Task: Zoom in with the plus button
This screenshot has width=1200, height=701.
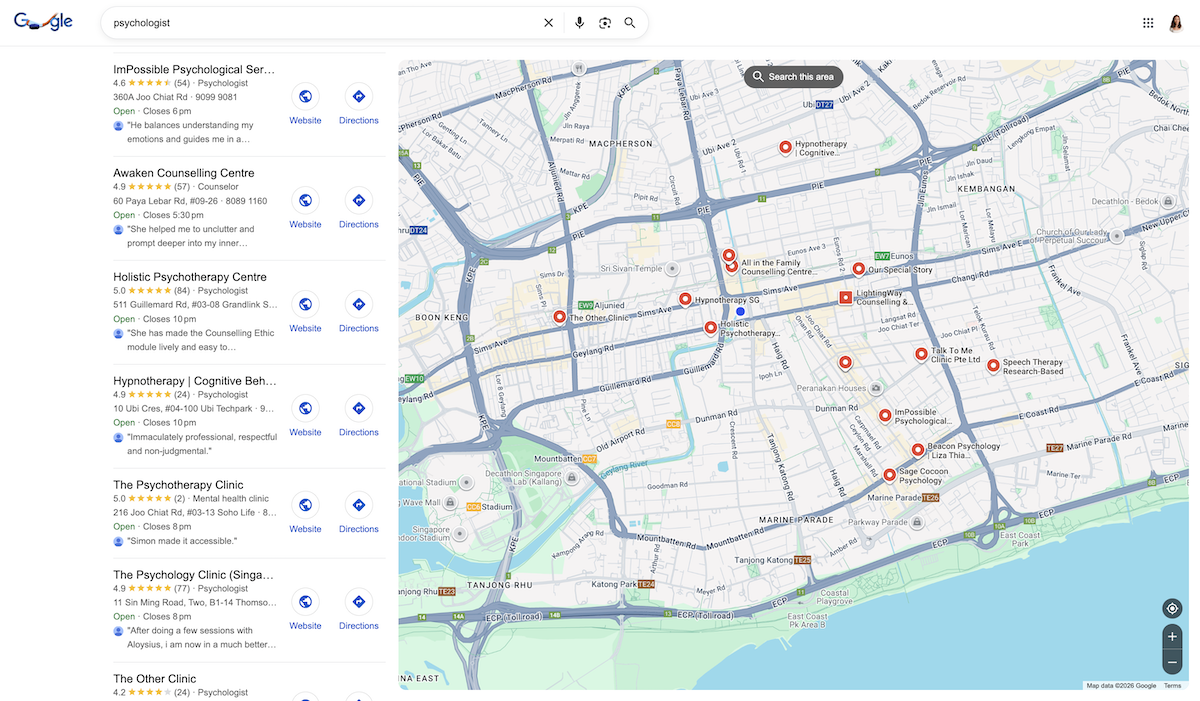Action: [x=1171, y=636]
